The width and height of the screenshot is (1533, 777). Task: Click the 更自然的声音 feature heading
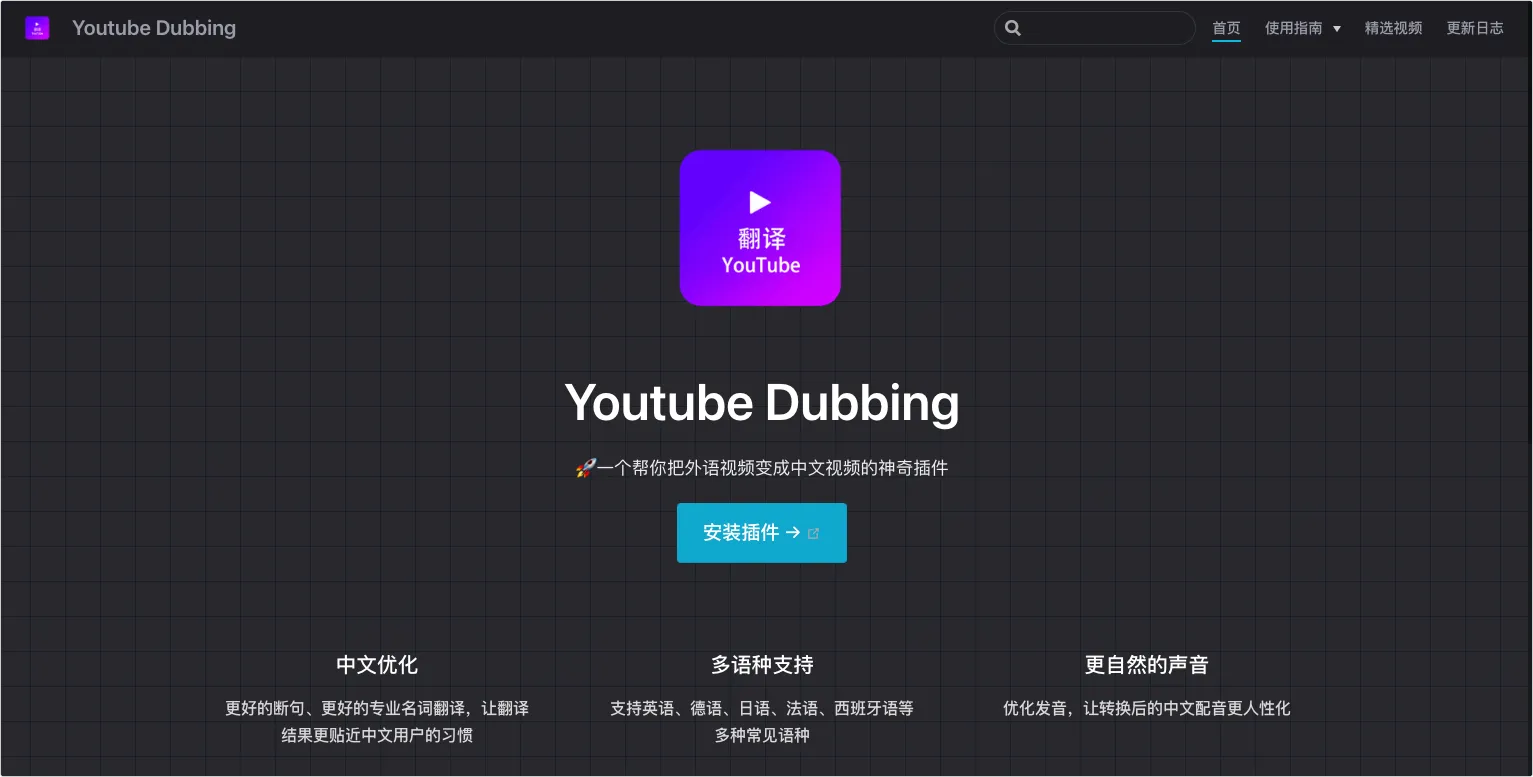point(1147,665)
